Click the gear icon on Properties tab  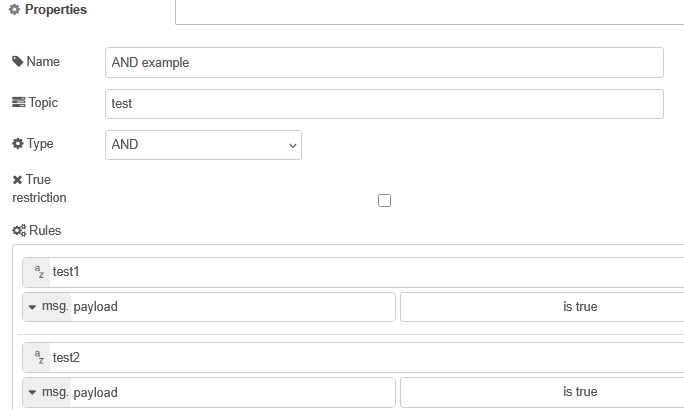click(x=14, y=10)
